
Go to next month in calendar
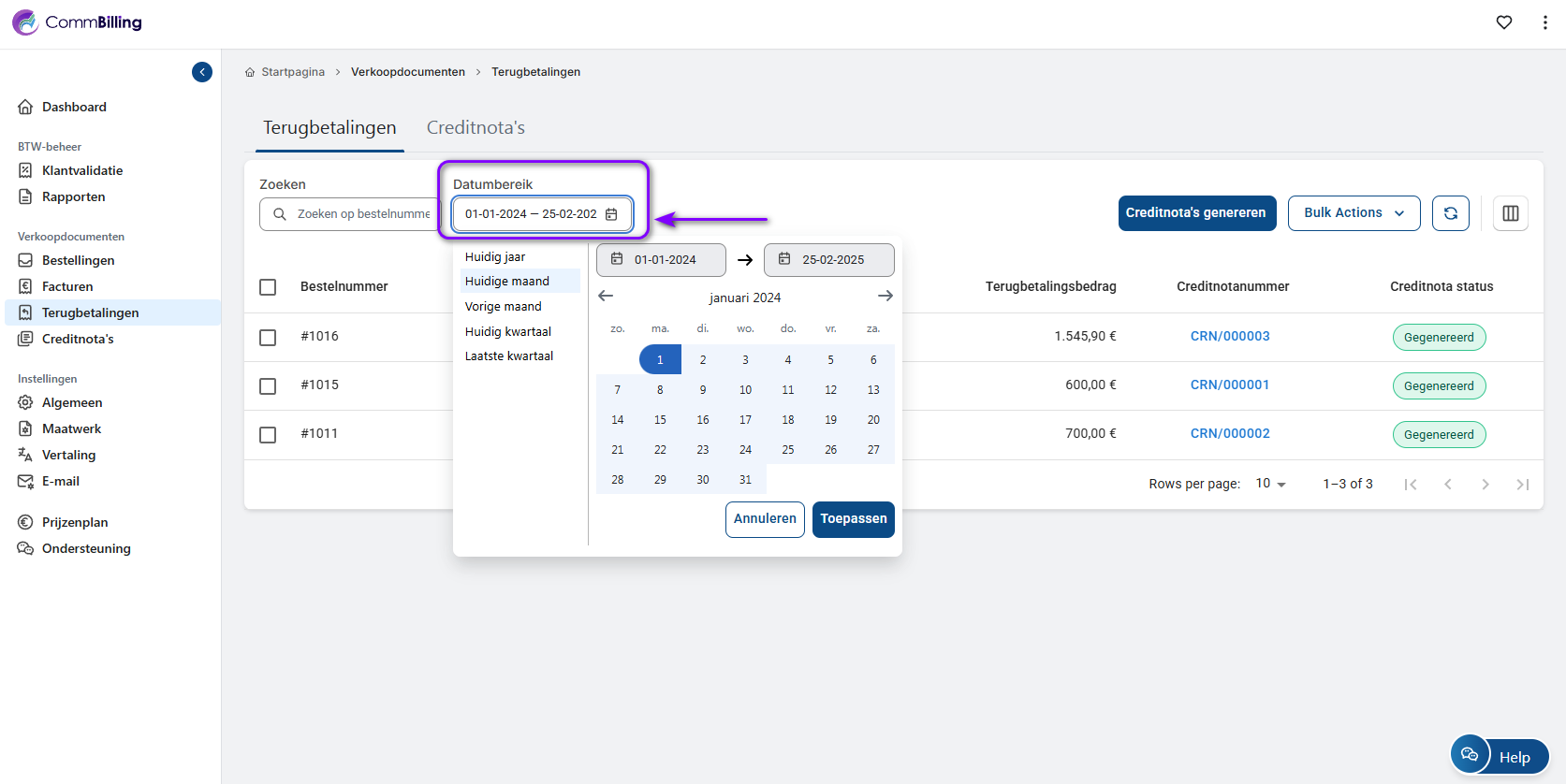(885, 297)
